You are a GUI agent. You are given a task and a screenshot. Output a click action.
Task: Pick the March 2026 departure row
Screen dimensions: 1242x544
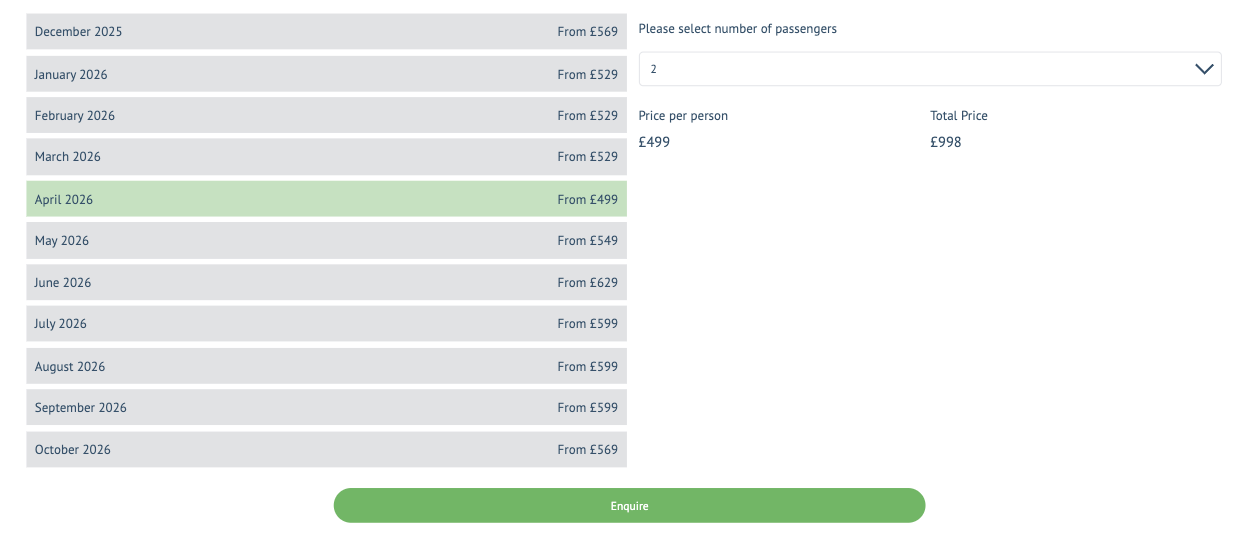coord(326,157)
